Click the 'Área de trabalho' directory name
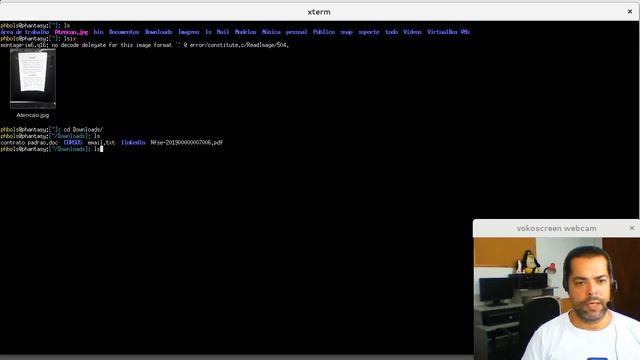Image resolution: width=640 pixels, height=360 pixels. pyautogui.click(x=25, y=32)
